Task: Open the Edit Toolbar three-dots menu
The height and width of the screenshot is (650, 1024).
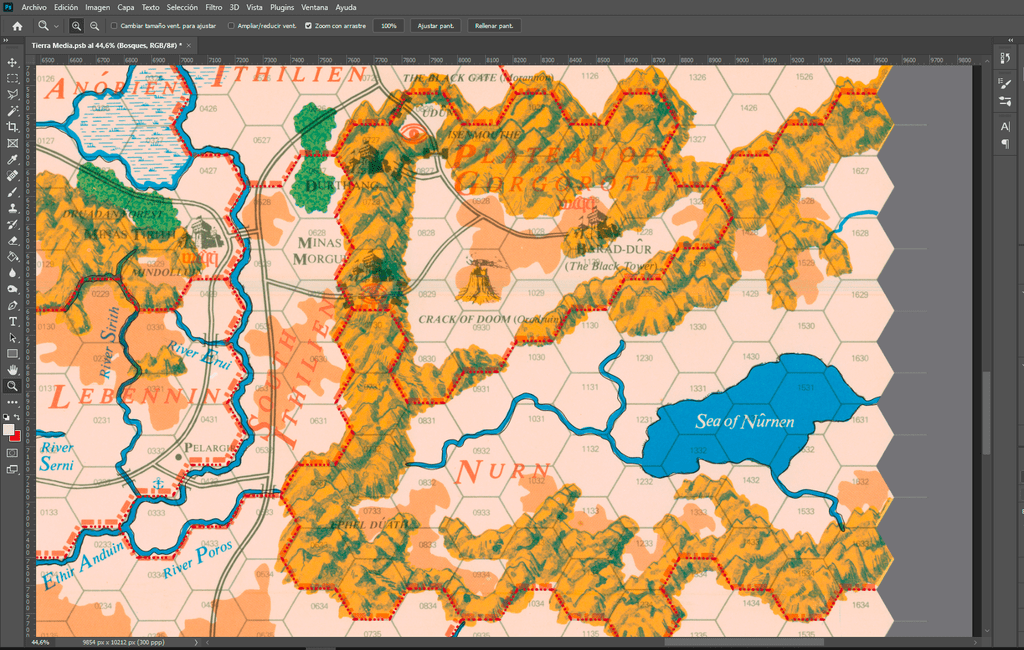Action: pos(12,402)
